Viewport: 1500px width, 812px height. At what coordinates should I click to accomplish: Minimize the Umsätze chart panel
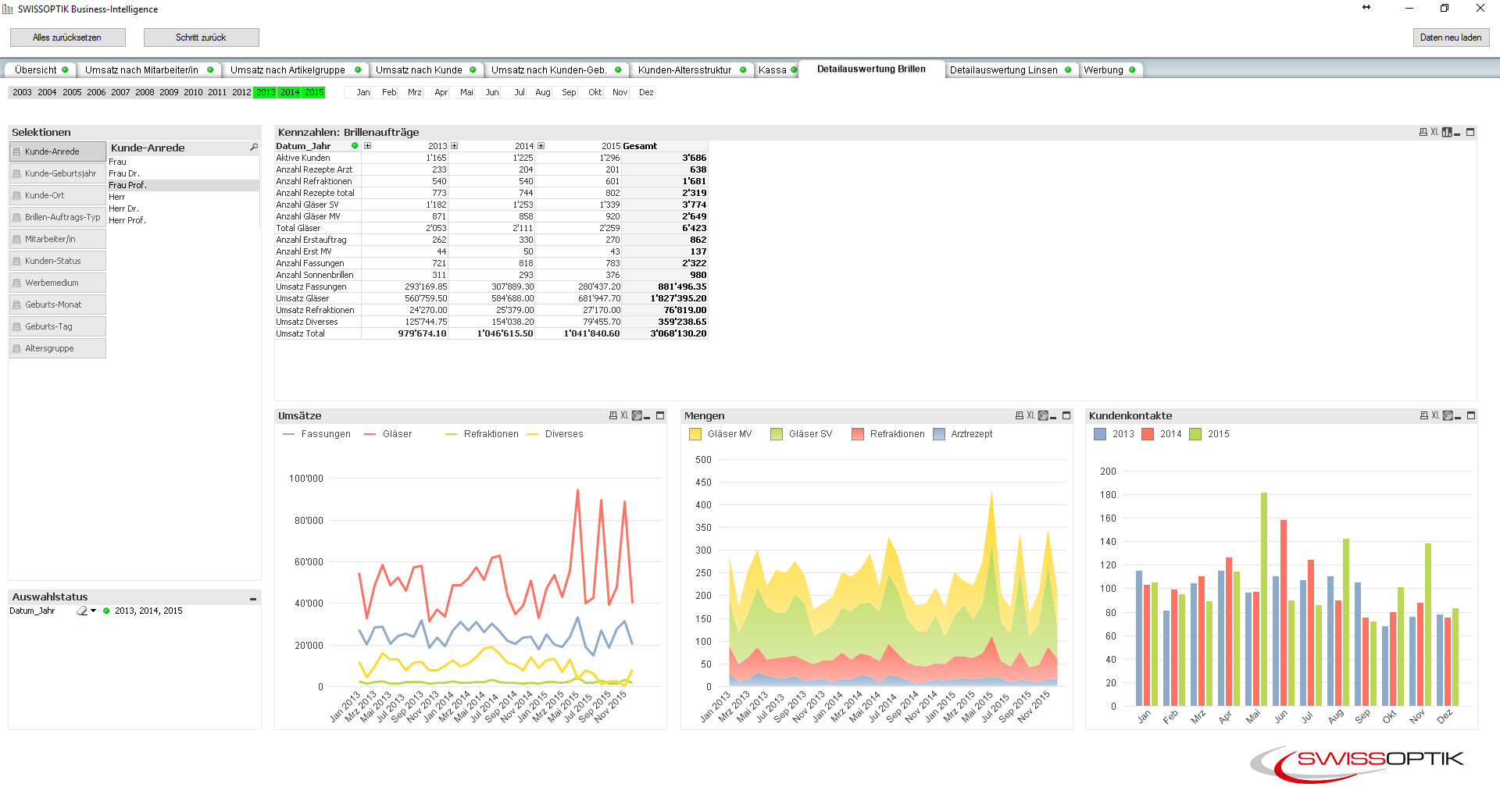pyautogui.click(x=647, y=416)
